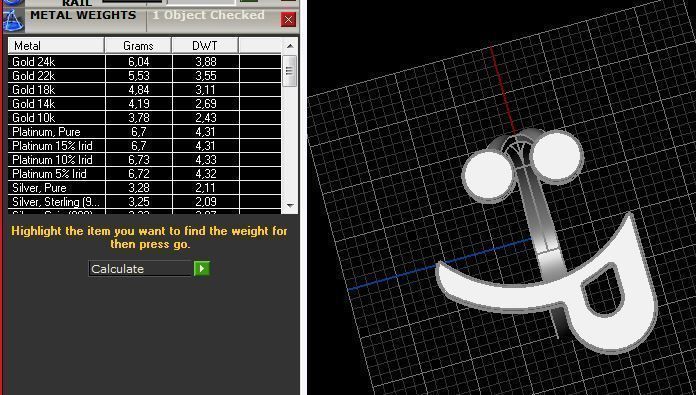The width and height of the screenshot is (696, 395).
Task: Select the Gold 10k row
Action: click(x=145, y=118)
